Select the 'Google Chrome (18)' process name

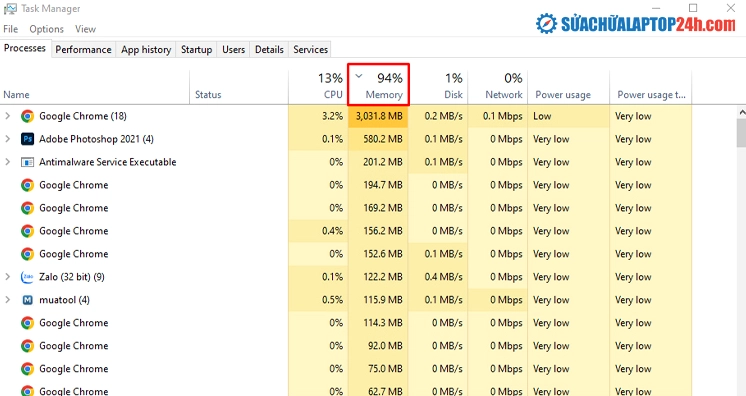coord(83,116)
